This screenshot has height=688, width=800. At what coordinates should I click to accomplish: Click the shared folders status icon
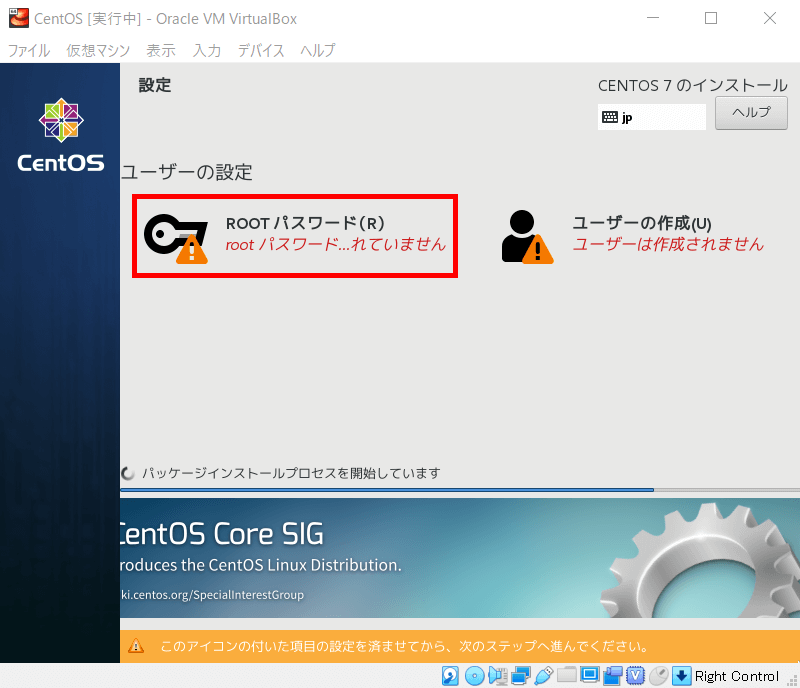click(x=566, y=675)
